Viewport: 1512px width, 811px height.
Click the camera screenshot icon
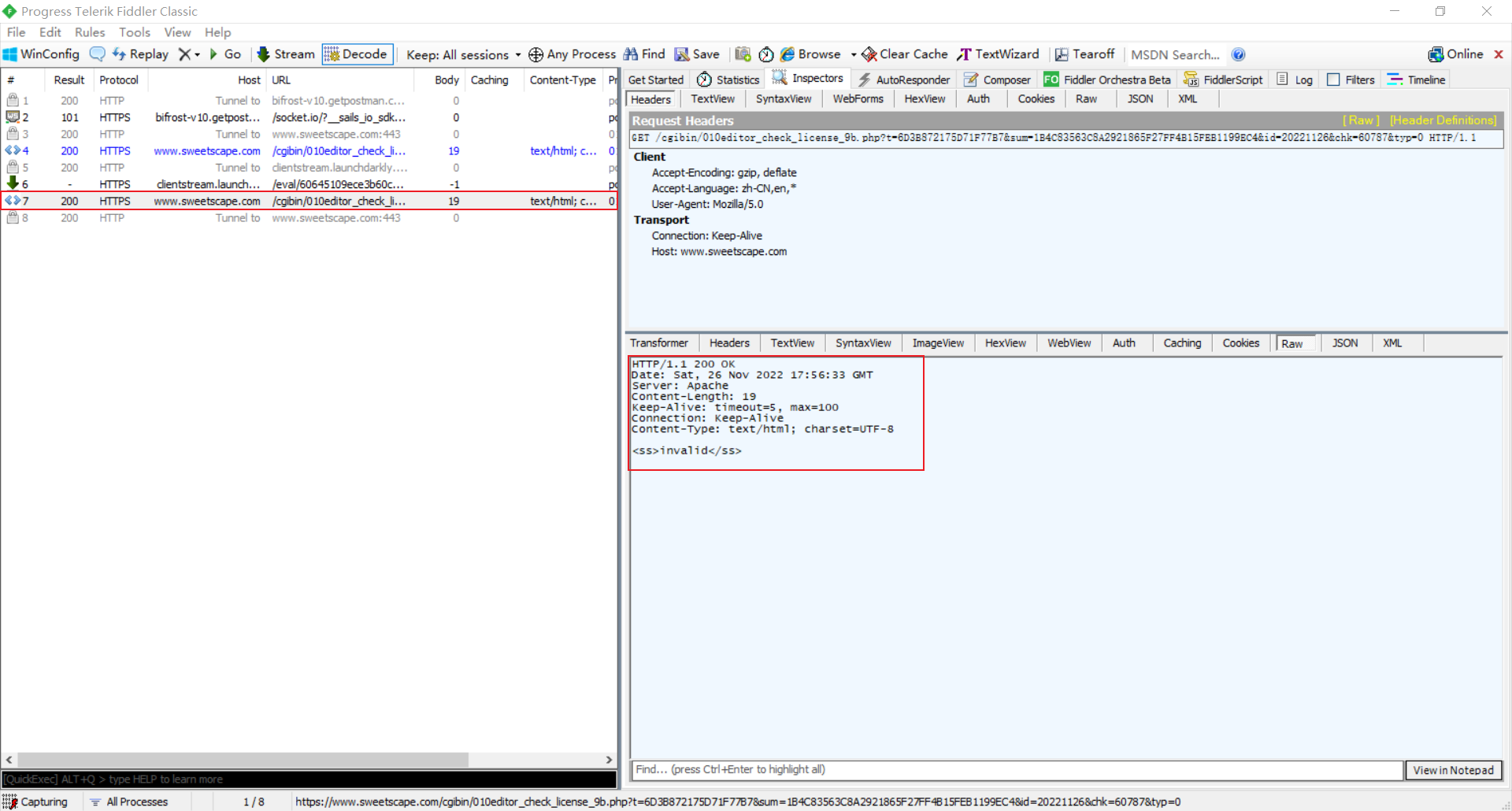743,54
